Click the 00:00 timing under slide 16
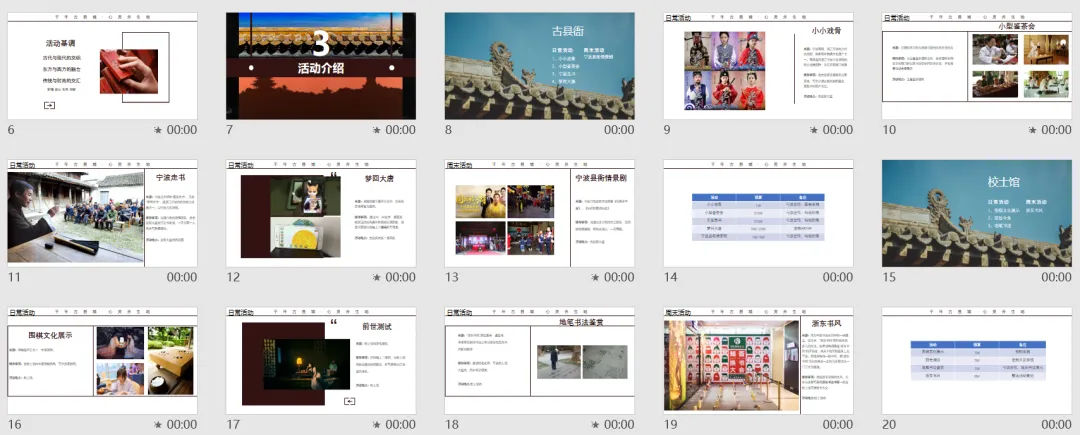This screenshot has width=1080, height=435. pyautogui.click(x=182, y=425)
